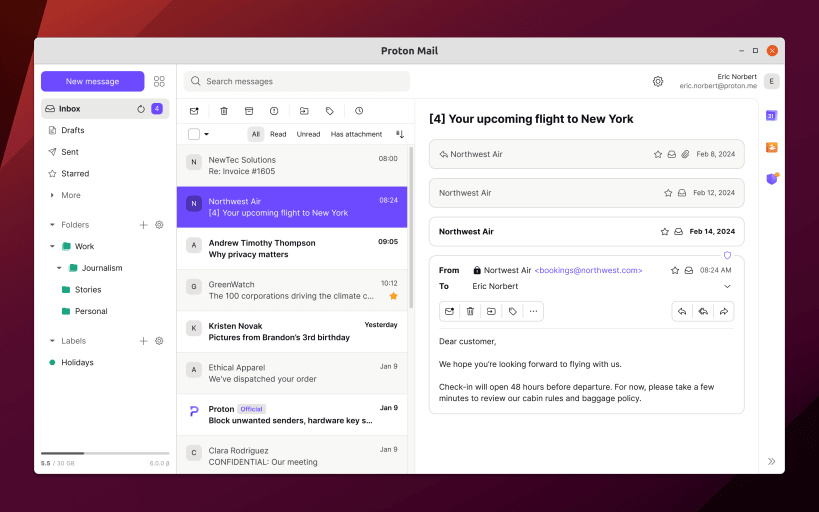Unstar the GreenWatch email

point(393,296)
